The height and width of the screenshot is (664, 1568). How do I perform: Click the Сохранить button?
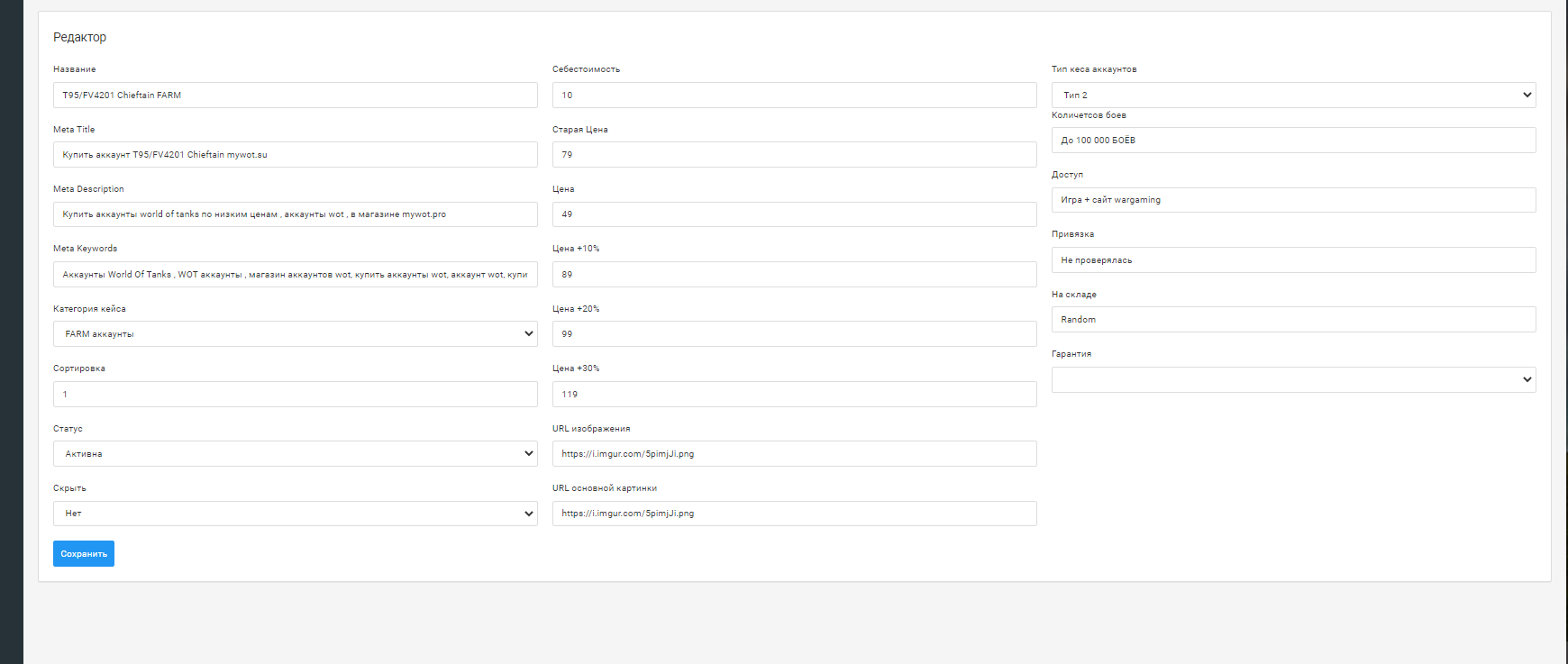click(84, 553)
